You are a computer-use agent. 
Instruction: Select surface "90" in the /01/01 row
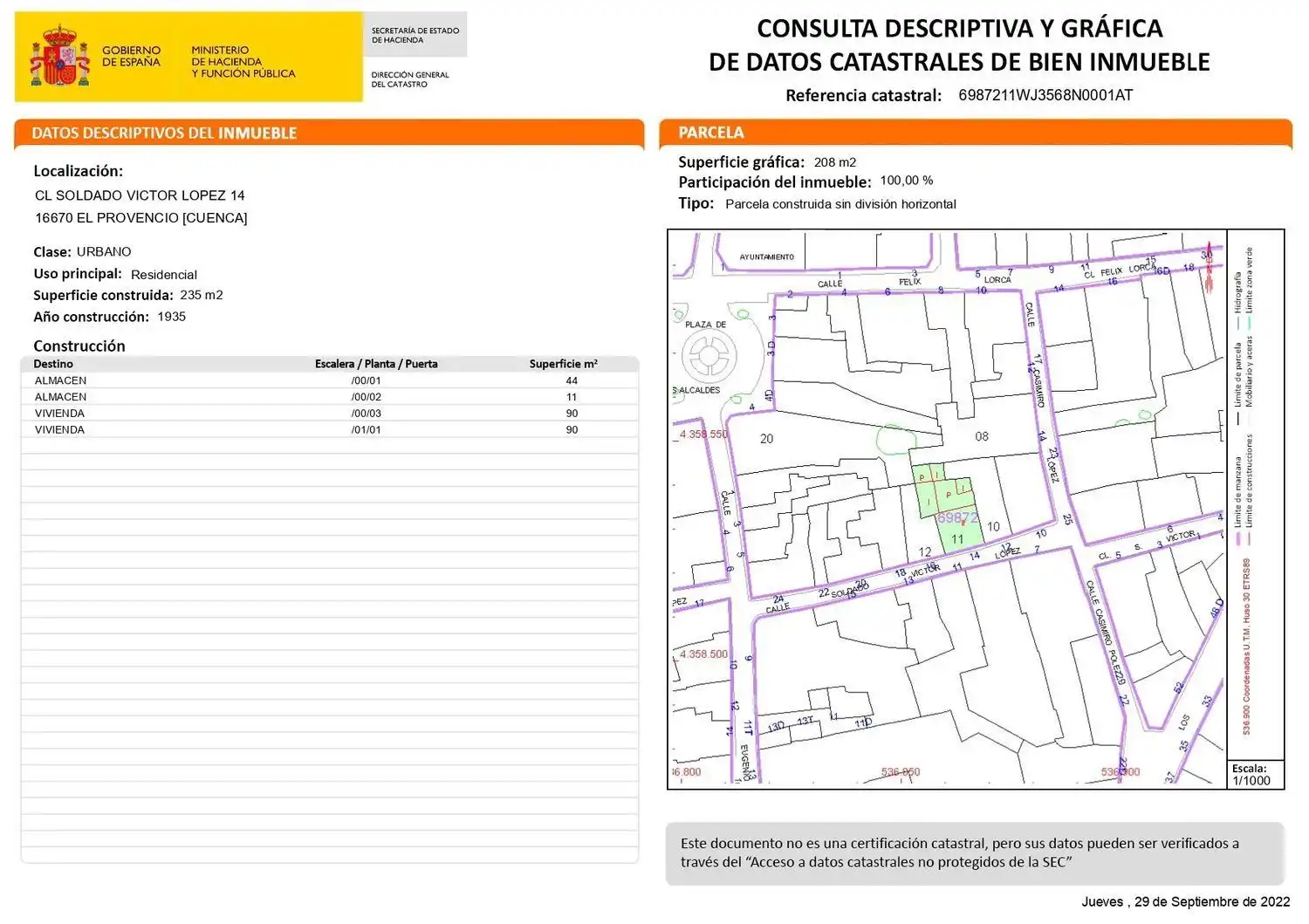(x=572, y=430)
